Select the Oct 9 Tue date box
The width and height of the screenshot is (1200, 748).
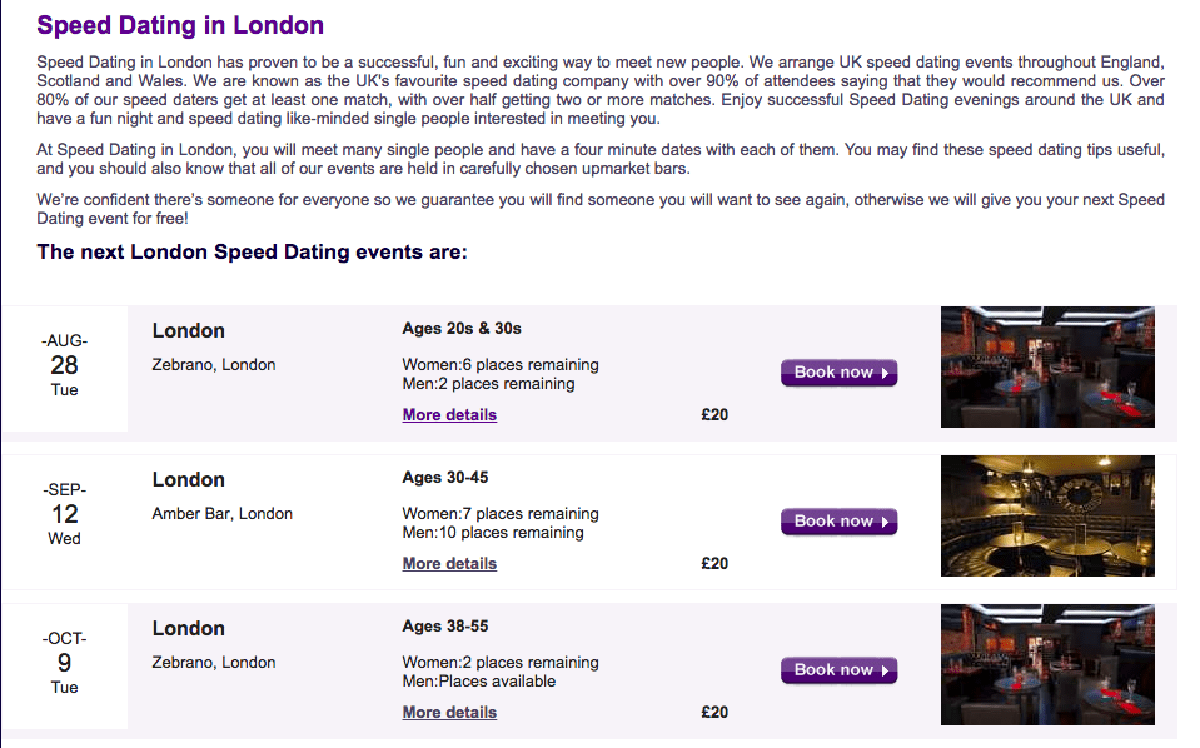pyautogui.click(x=65, y=666)
